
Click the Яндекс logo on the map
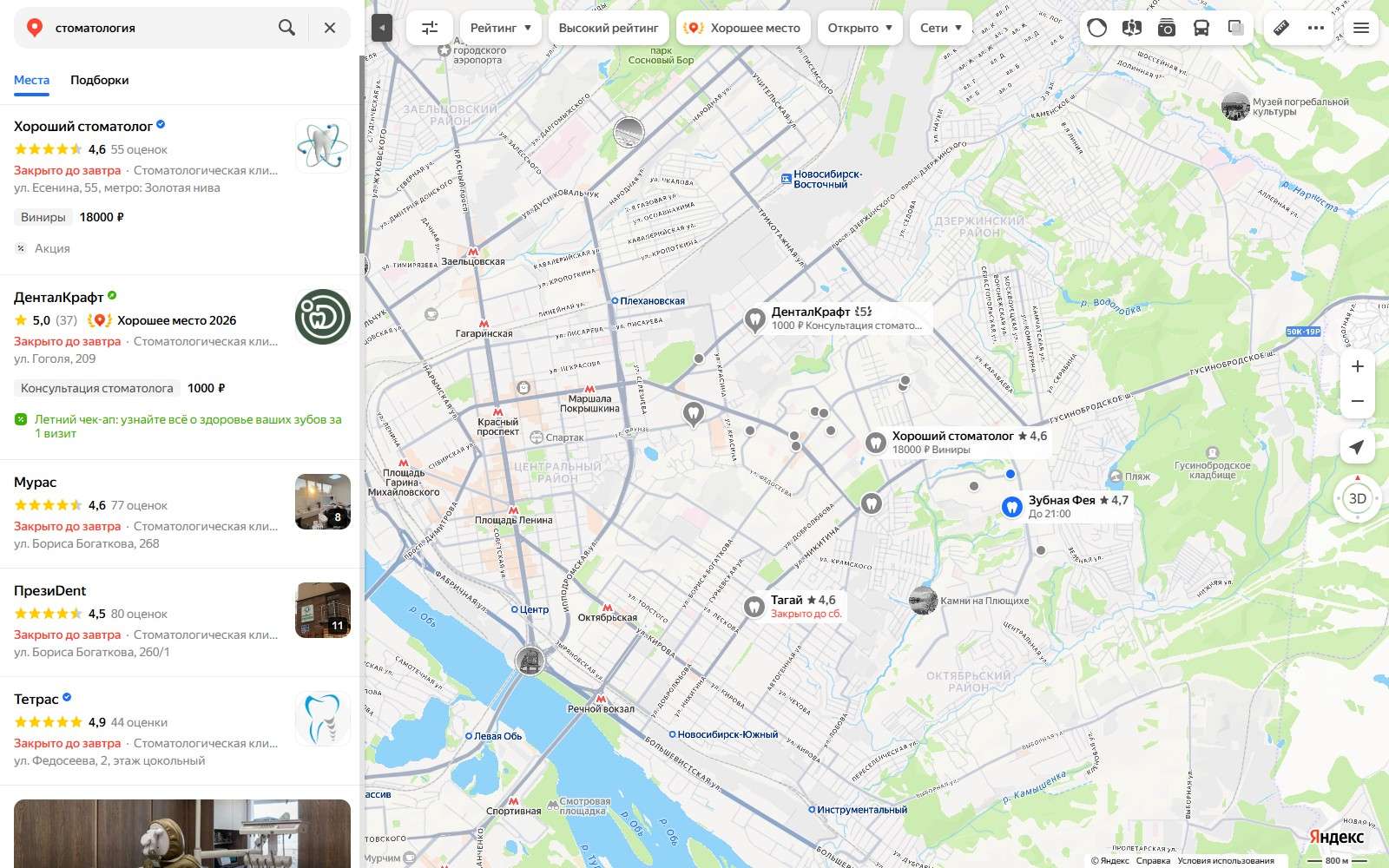click(1336, 837)
